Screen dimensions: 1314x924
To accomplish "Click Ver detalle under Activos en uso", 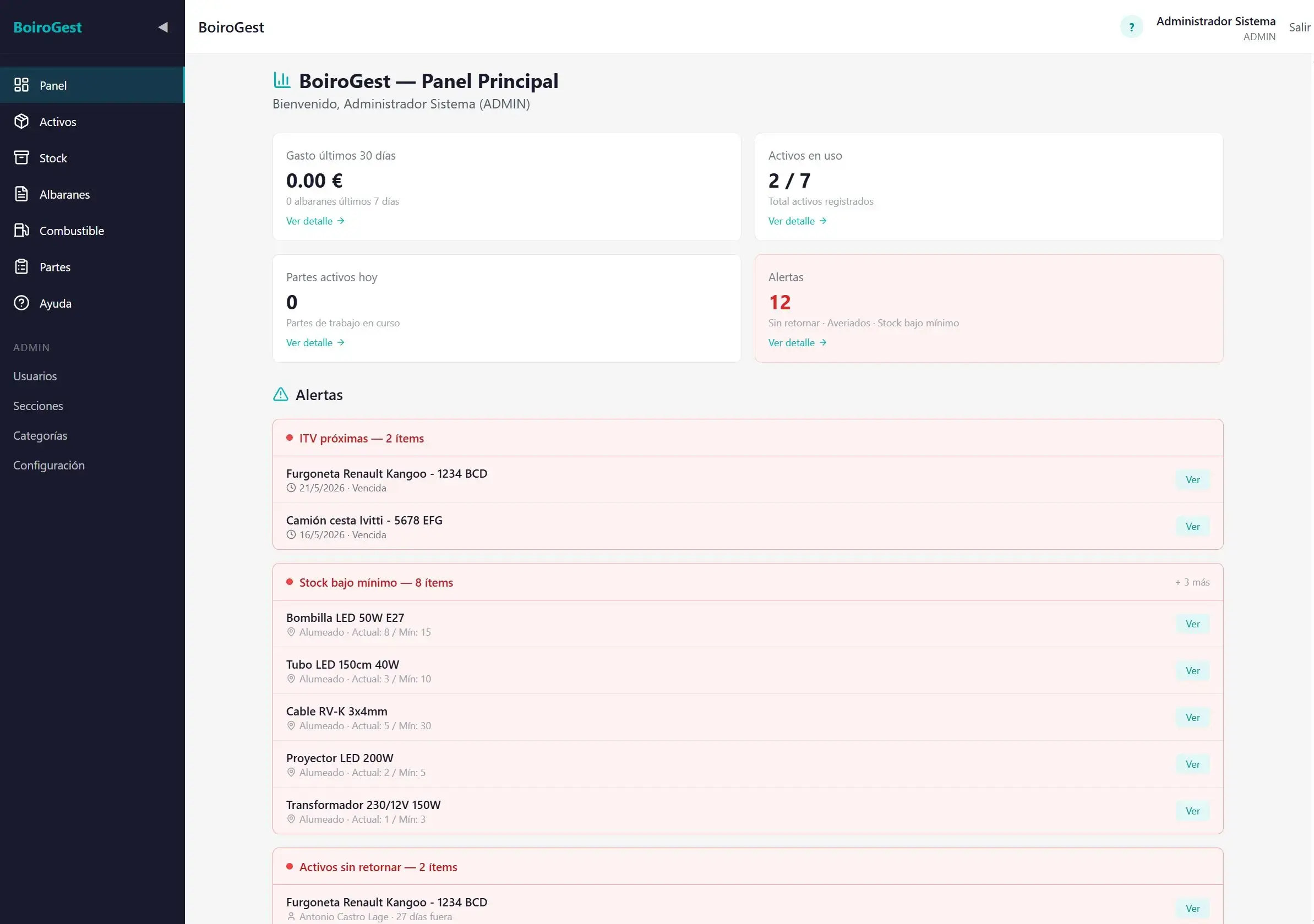I will pyautogui.click(x=797, y=221).
